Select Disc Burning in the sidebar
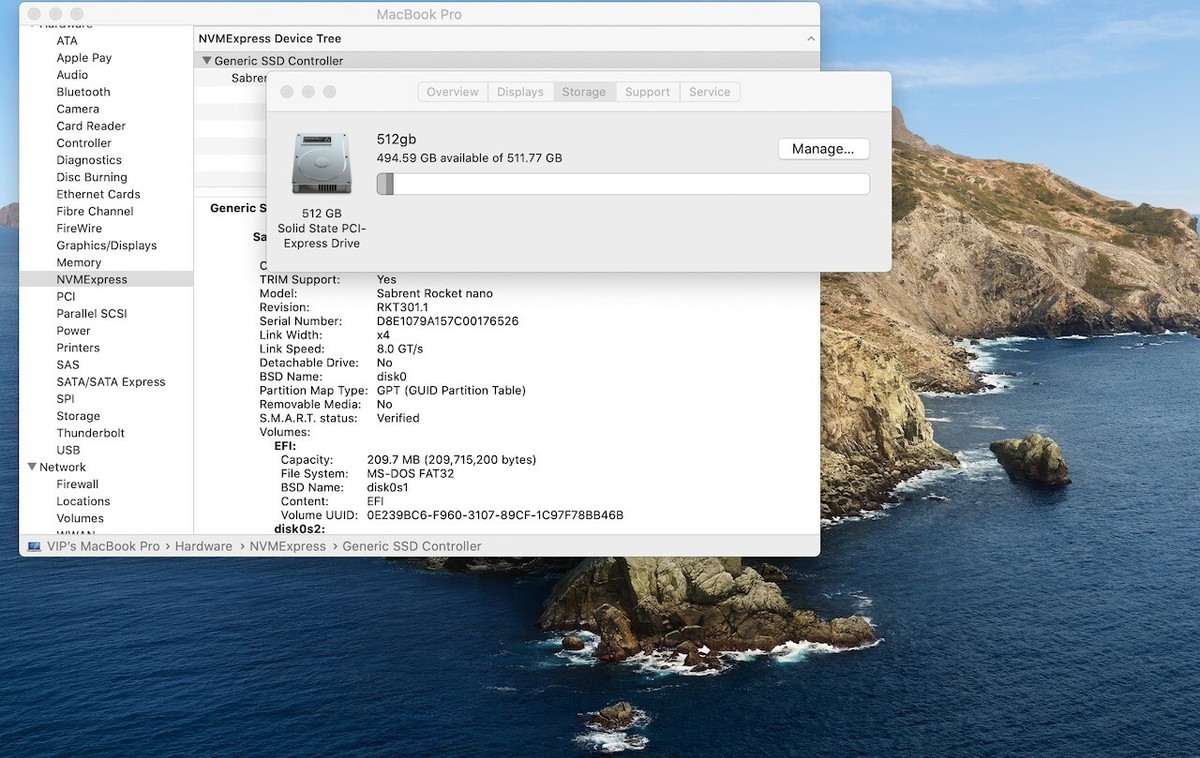The width and height of the screenshot is (1200, 758). coord(92,177)
